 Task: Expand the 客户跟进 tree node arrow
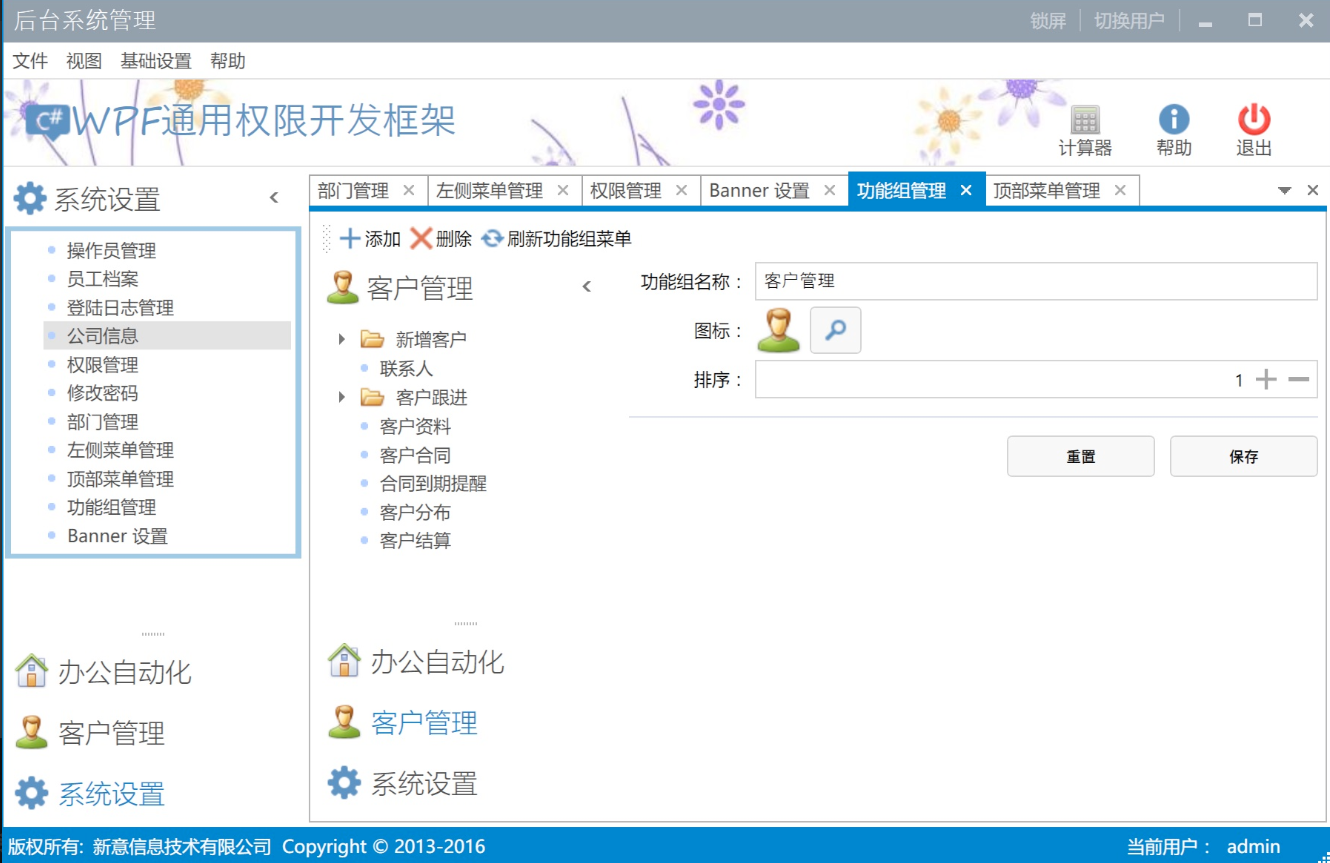342,398
